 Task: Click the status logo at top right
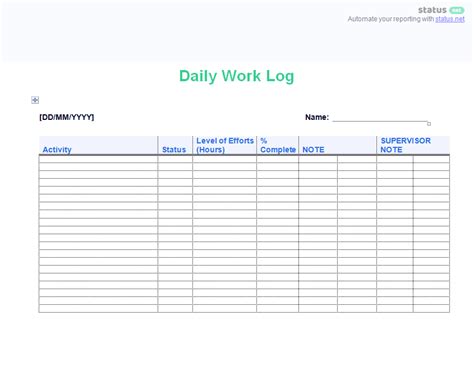(441, 10)
